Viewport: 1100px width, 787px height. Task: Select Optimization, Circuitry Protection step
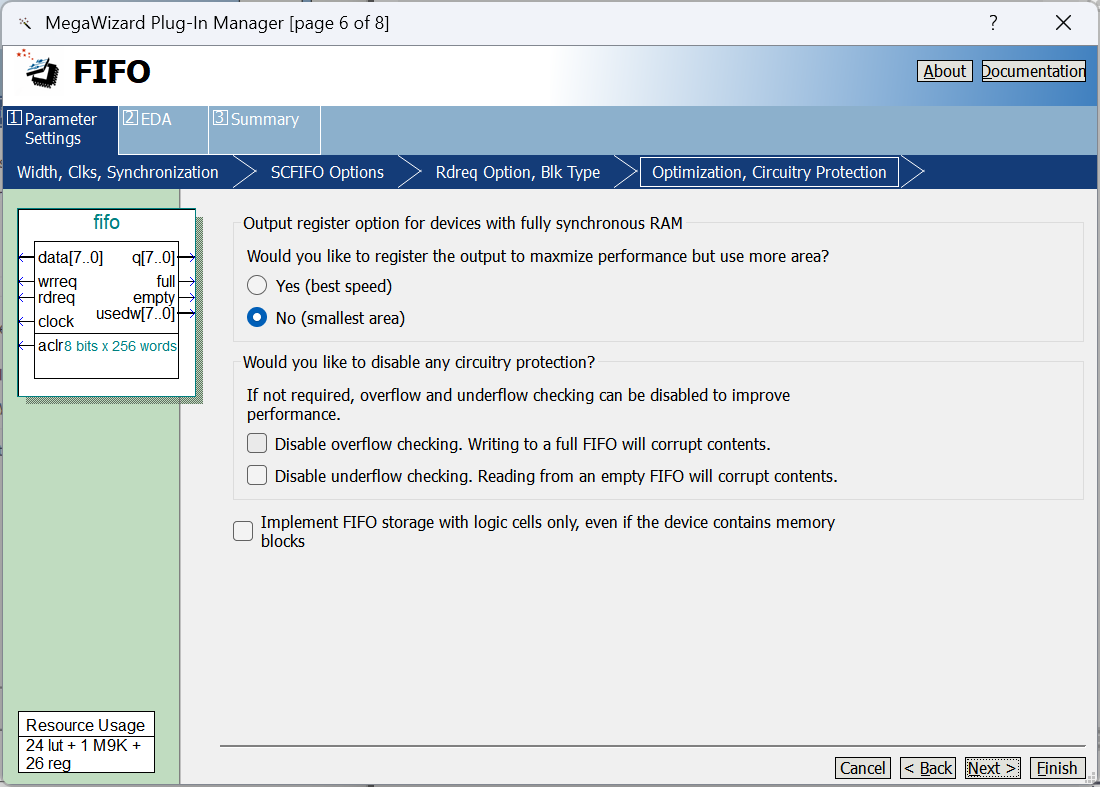pos(769,173)
